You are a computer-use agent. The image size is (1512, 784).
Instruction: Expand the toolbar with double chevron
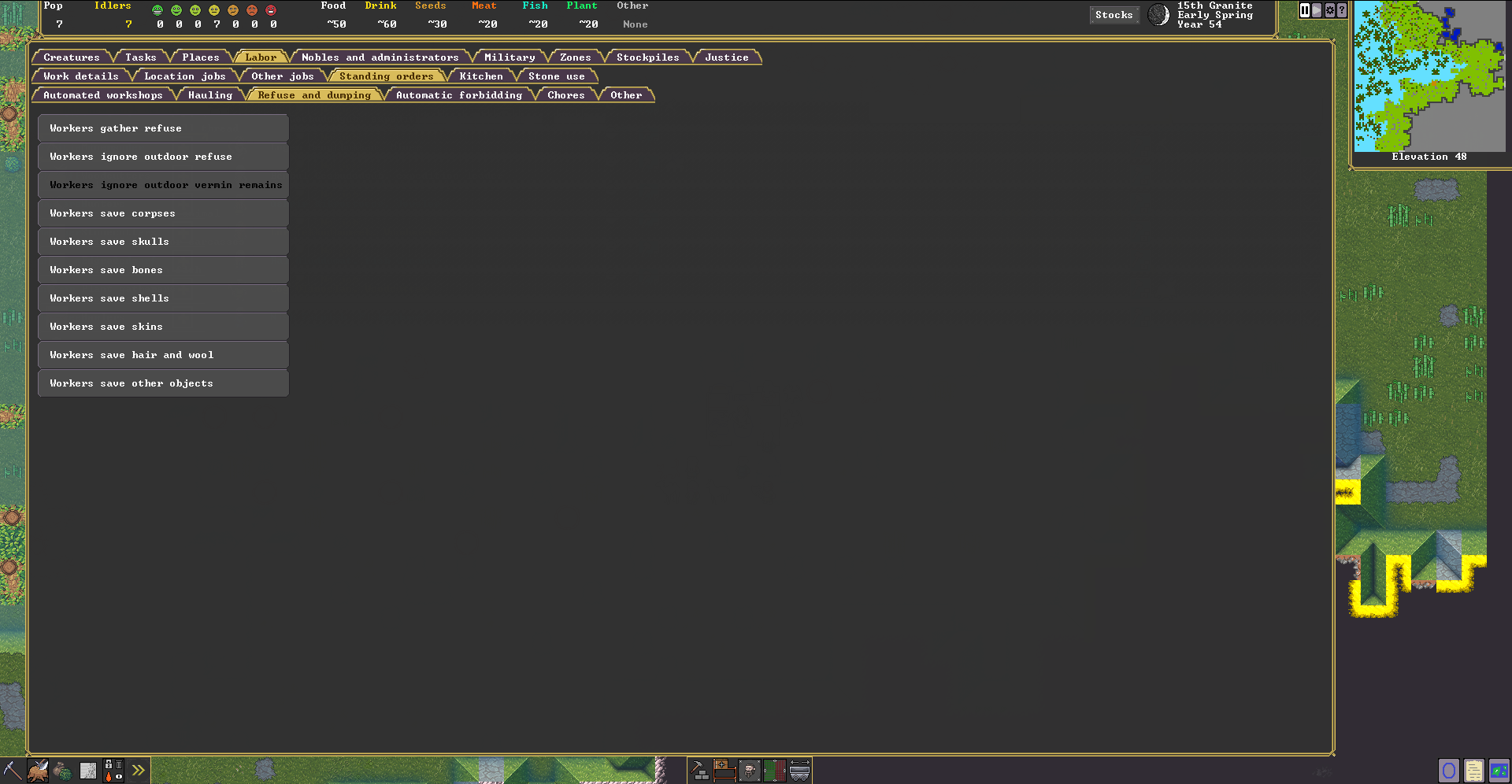coord(139,771)
